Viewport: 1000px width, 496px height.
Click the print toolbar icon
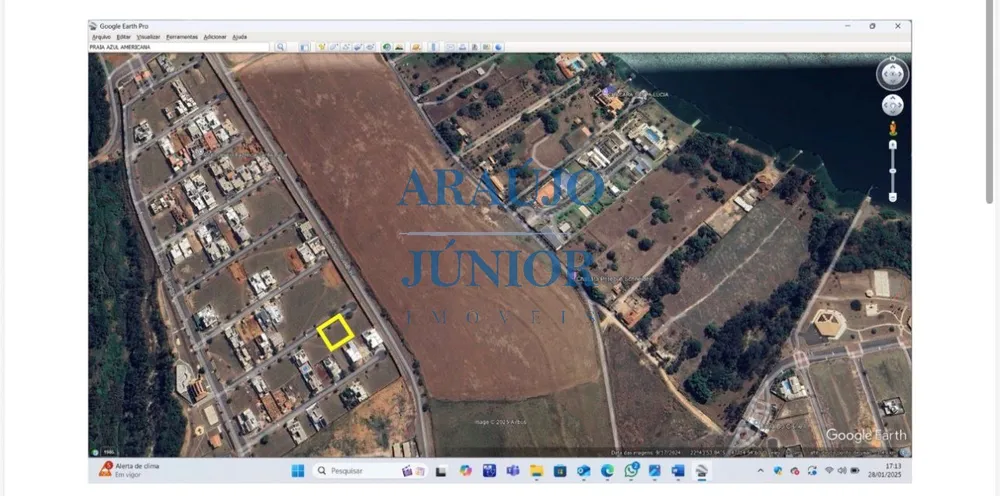click(x=462, y=47)
